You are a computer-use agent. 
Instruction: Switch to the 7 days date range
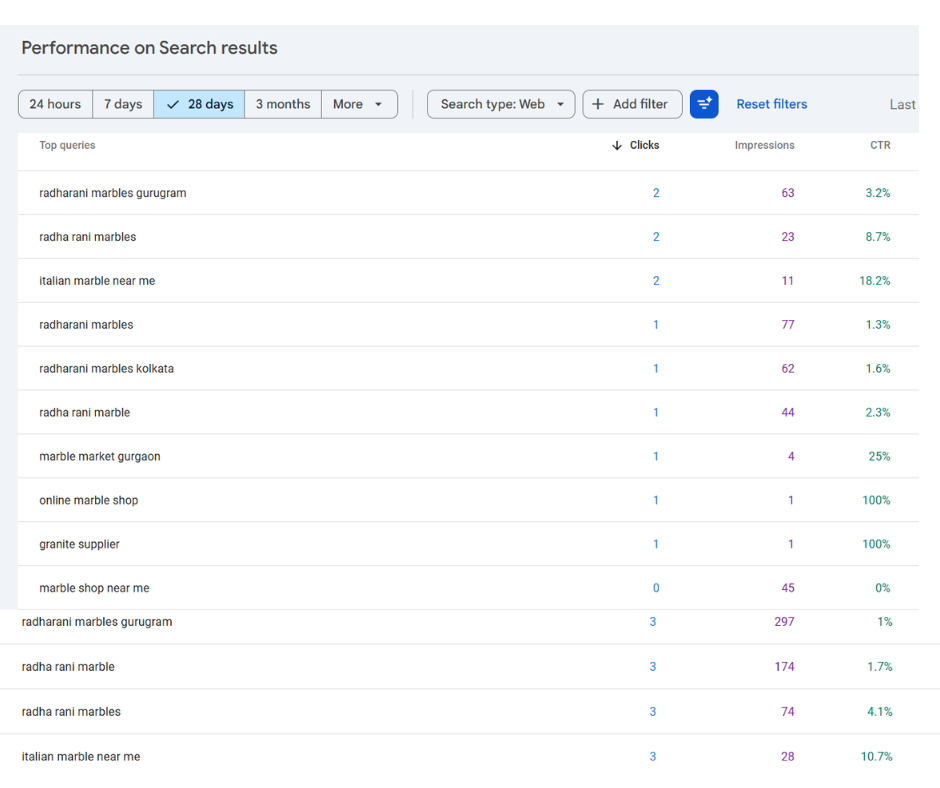(x=123, y=104)
